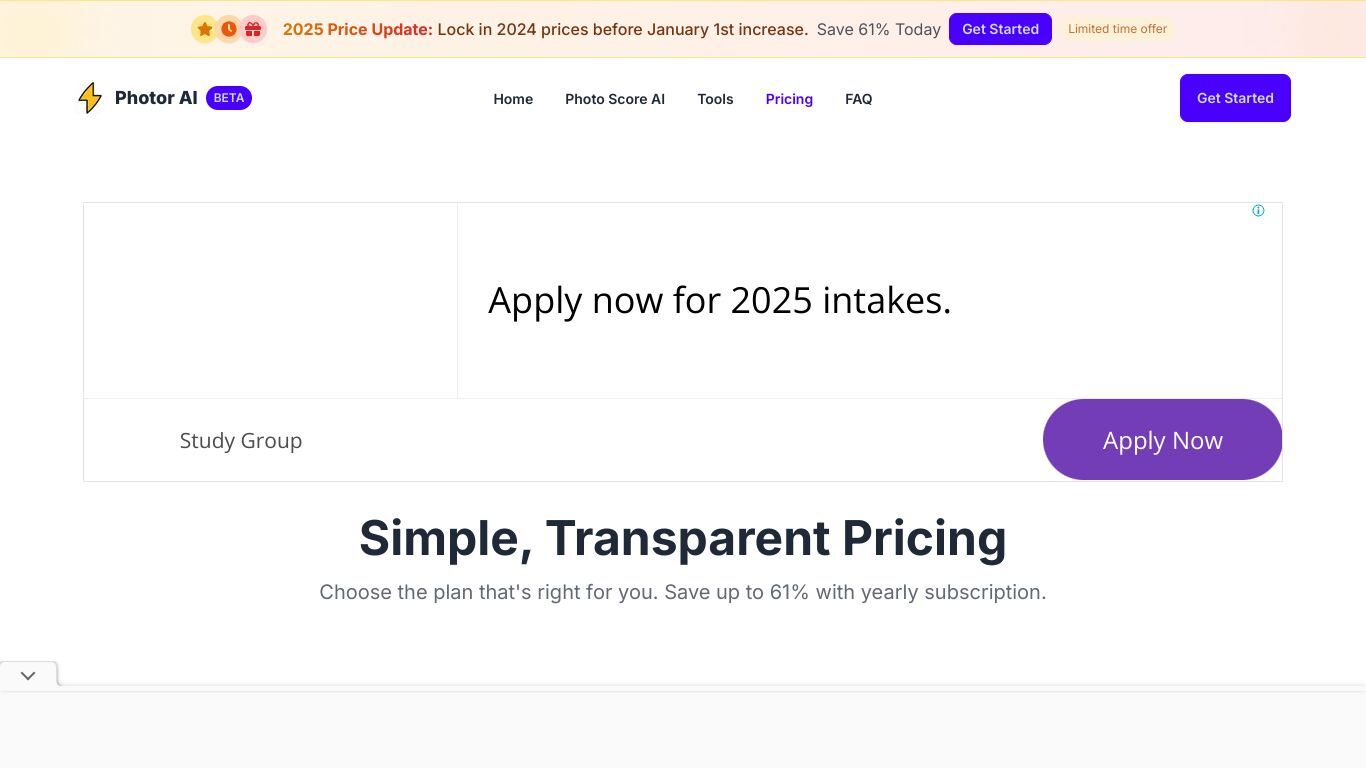
Task: Open the Home menu item
Action: coord(513,99)
